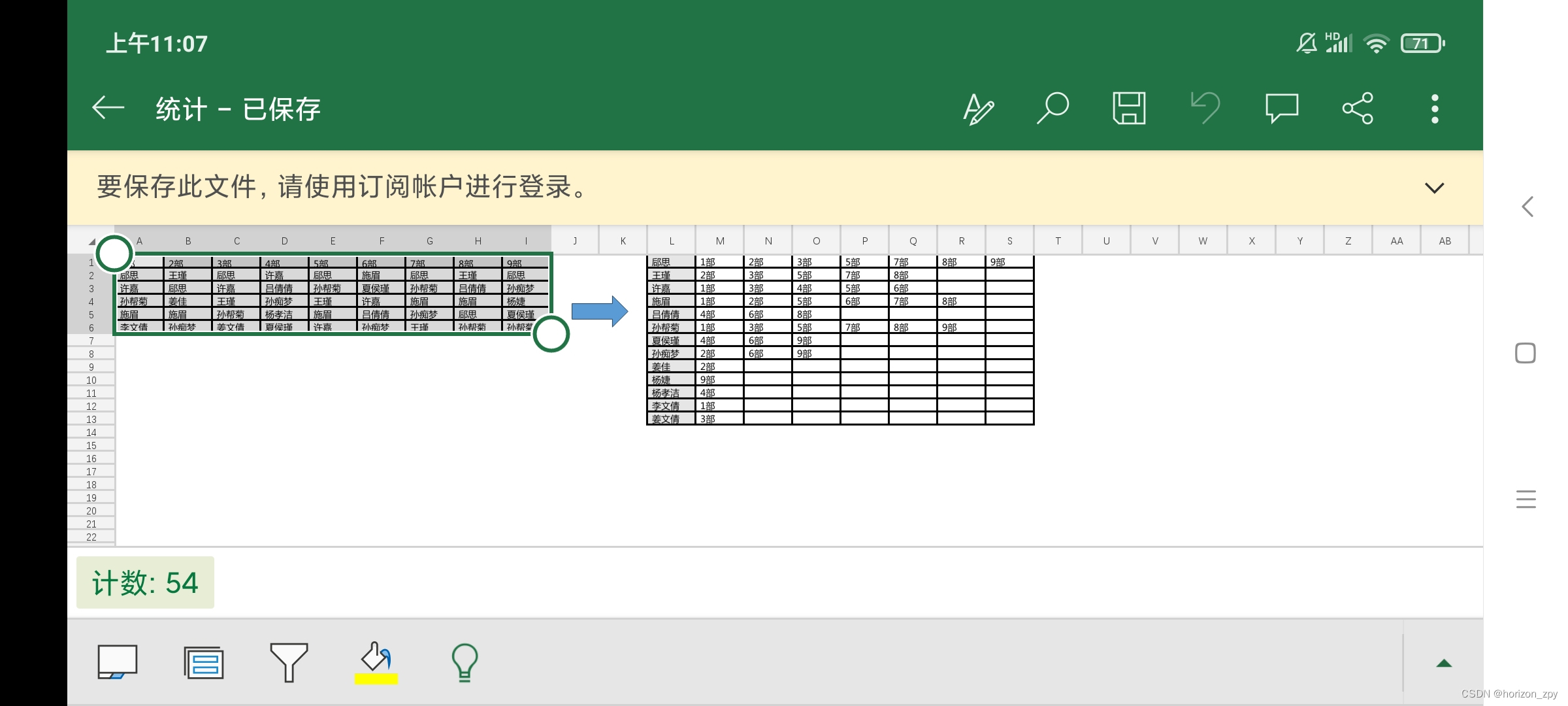Tap the document title 统计 - 已保存

click(x=238, y=109)
